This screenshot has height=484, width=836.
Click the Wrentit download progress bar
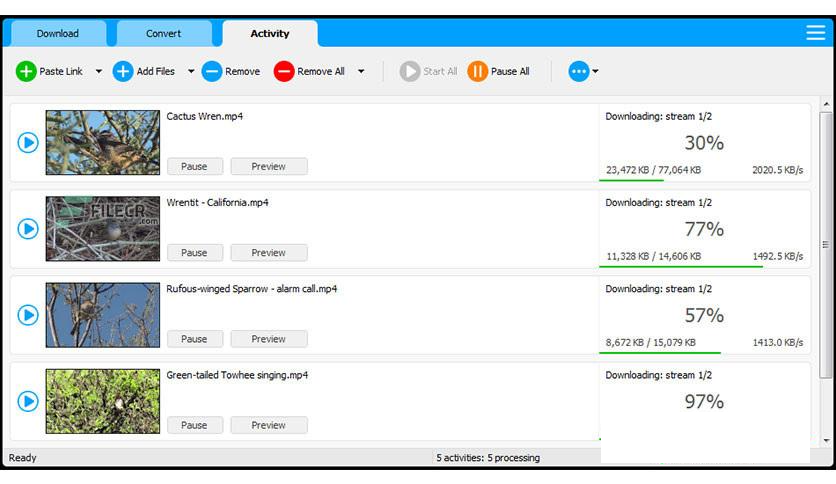pyautogui.click(x=681, y=267)
